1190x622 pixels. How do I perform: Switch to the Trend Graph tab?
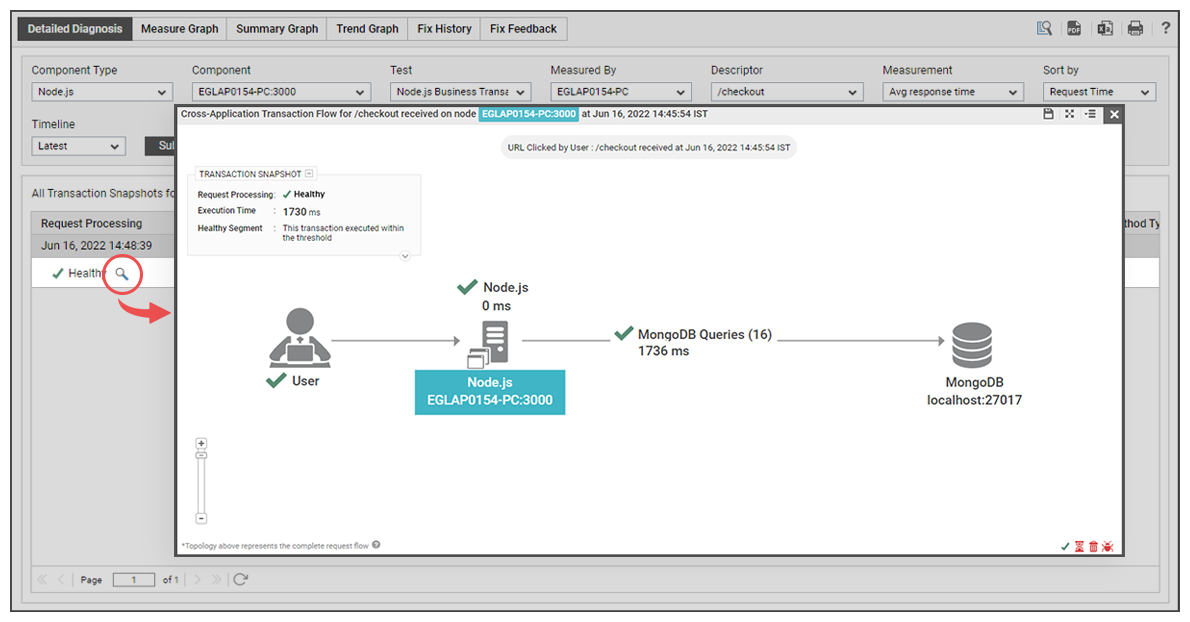tap(367, 29)
